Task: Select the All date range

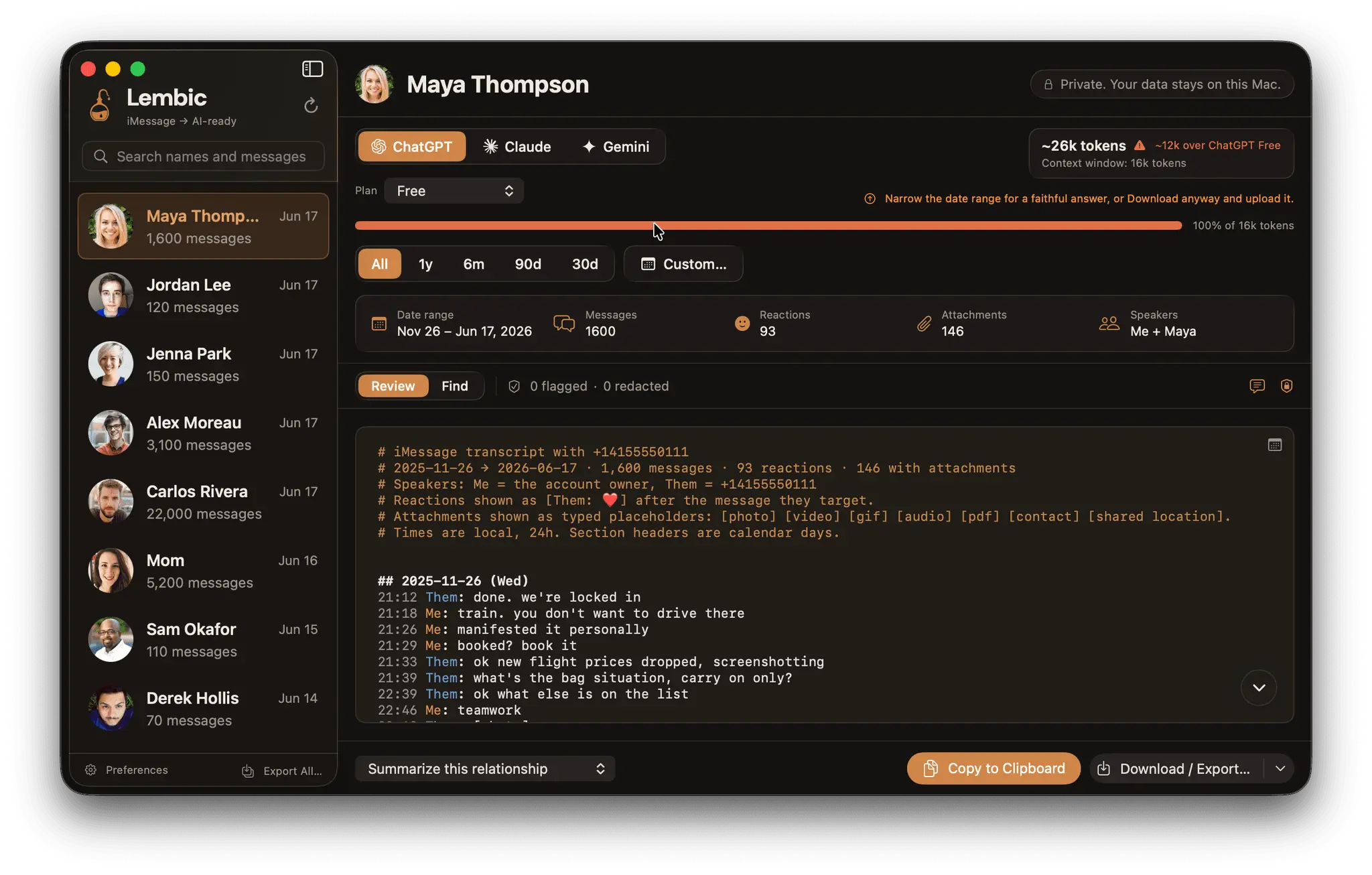Action: pos(380,264)
